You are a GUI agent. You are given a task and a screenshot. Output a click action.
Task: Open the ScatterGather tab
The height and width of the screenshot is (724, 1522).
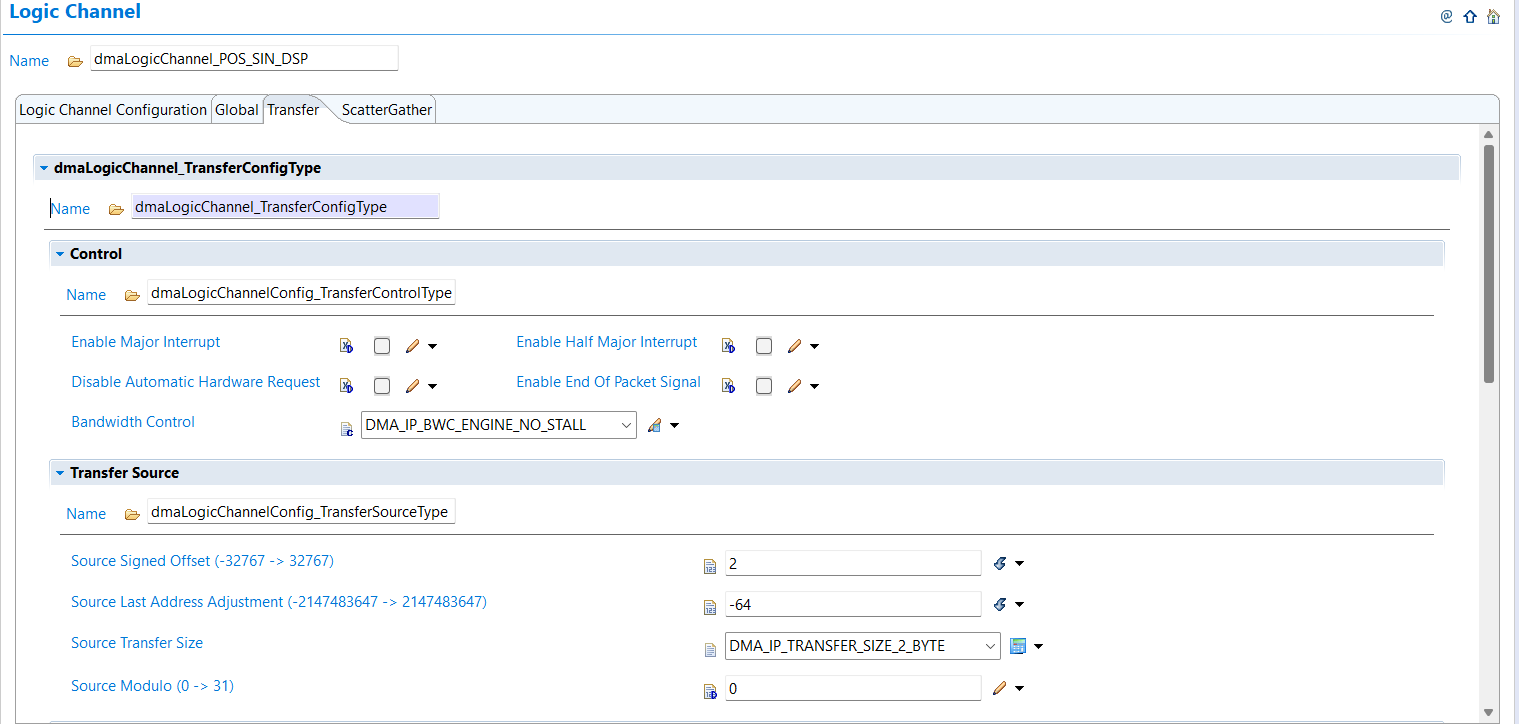point(386,109)
